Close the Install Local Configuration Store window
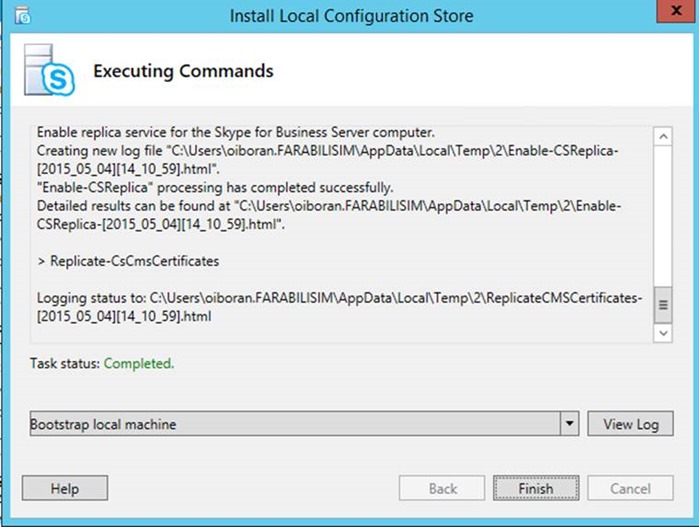The image size is (699, 527). pos(676,11)
